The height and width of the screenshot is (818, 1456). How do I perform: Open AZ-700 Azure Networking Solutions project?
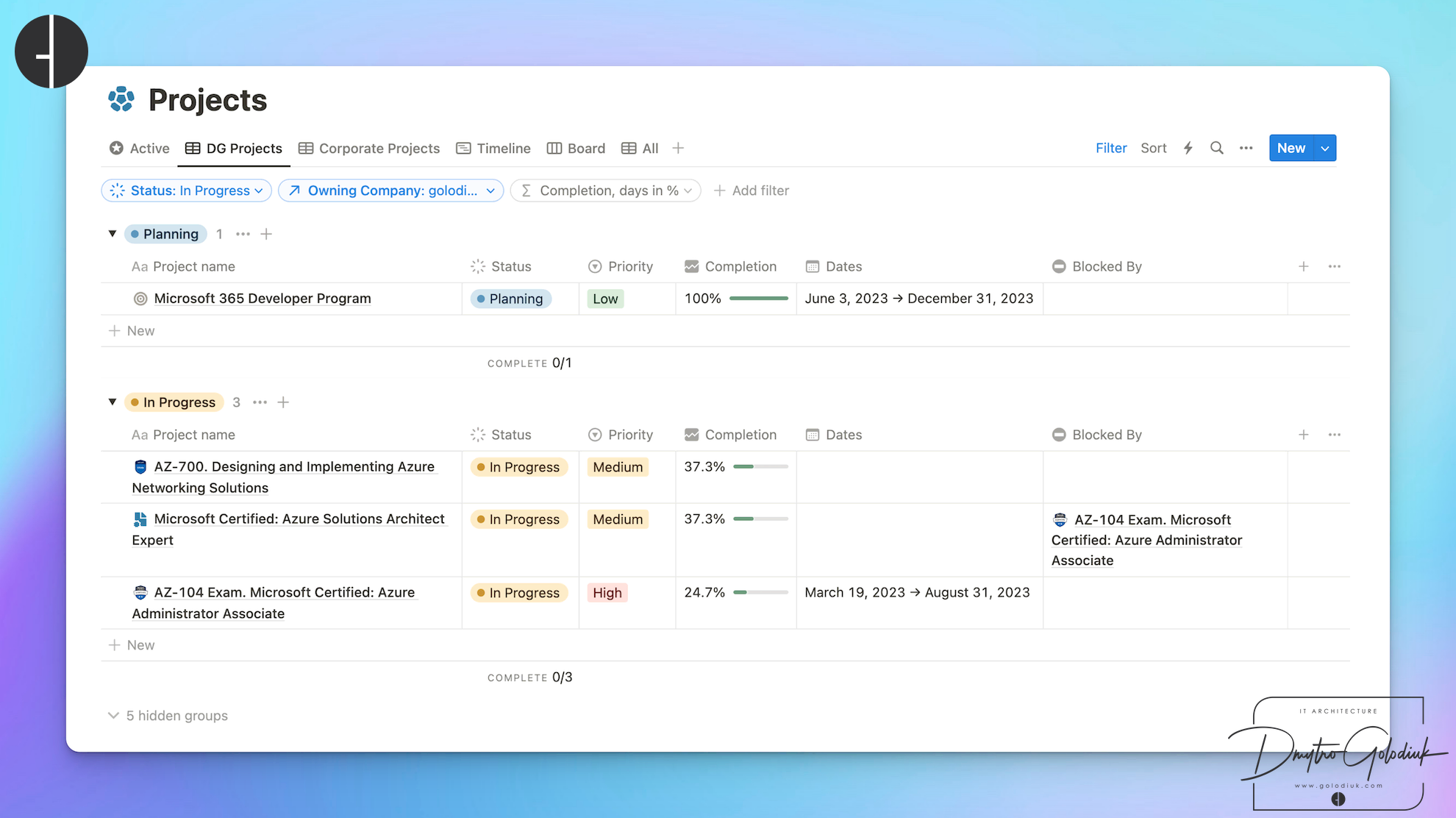(x=285, y=477)
